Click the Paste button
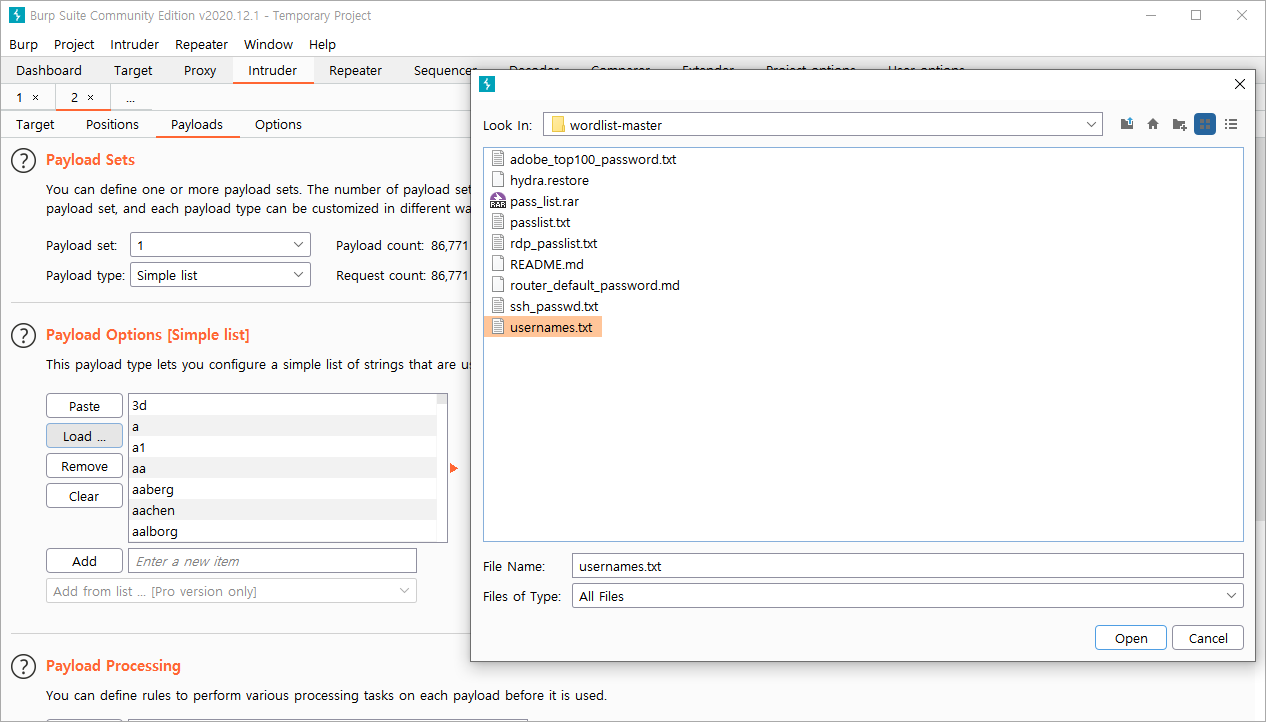The width and height of the screenshot is (1266, 722). pos(84,406)
